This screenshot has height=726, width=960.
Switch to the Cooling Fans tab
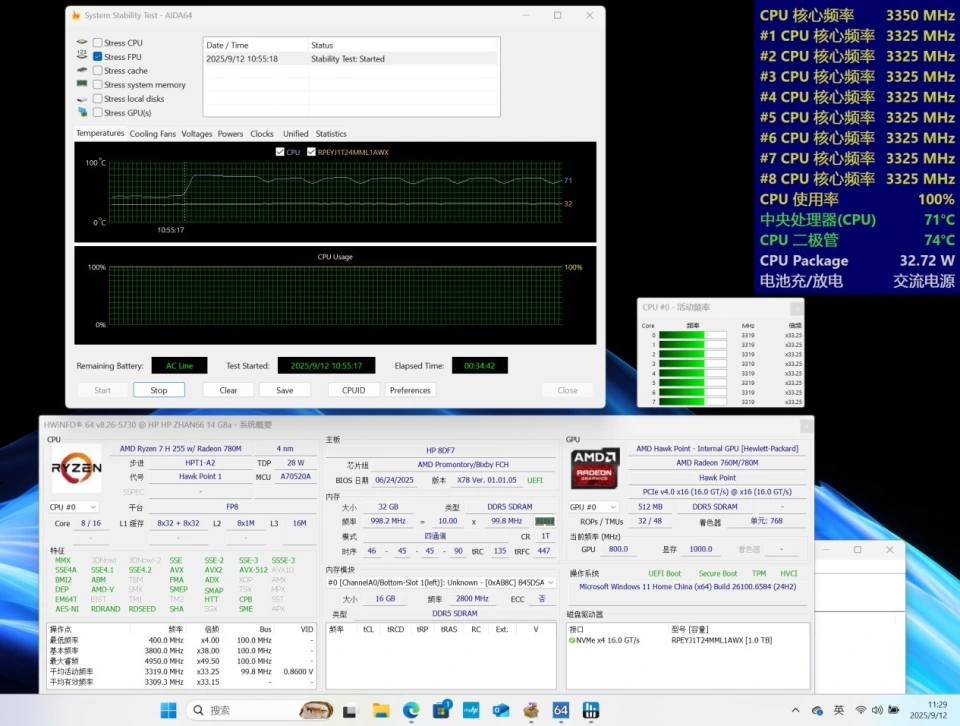click(152, 134)
